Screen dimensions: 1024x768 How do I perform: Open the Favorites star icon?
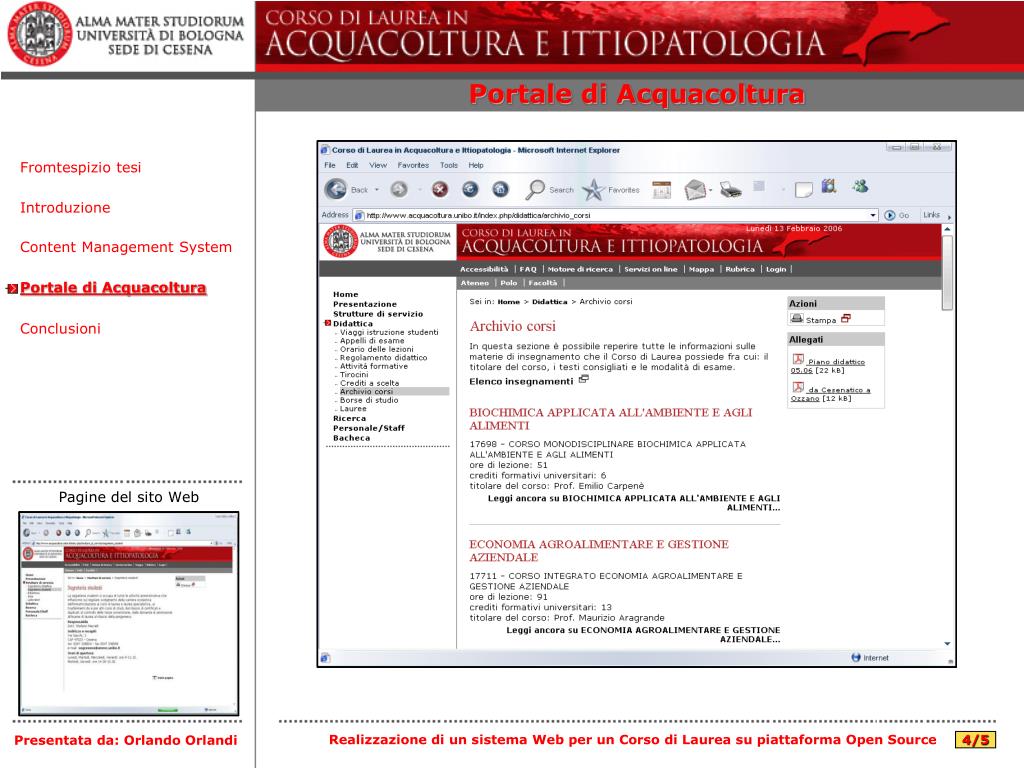tap(593, 190)
